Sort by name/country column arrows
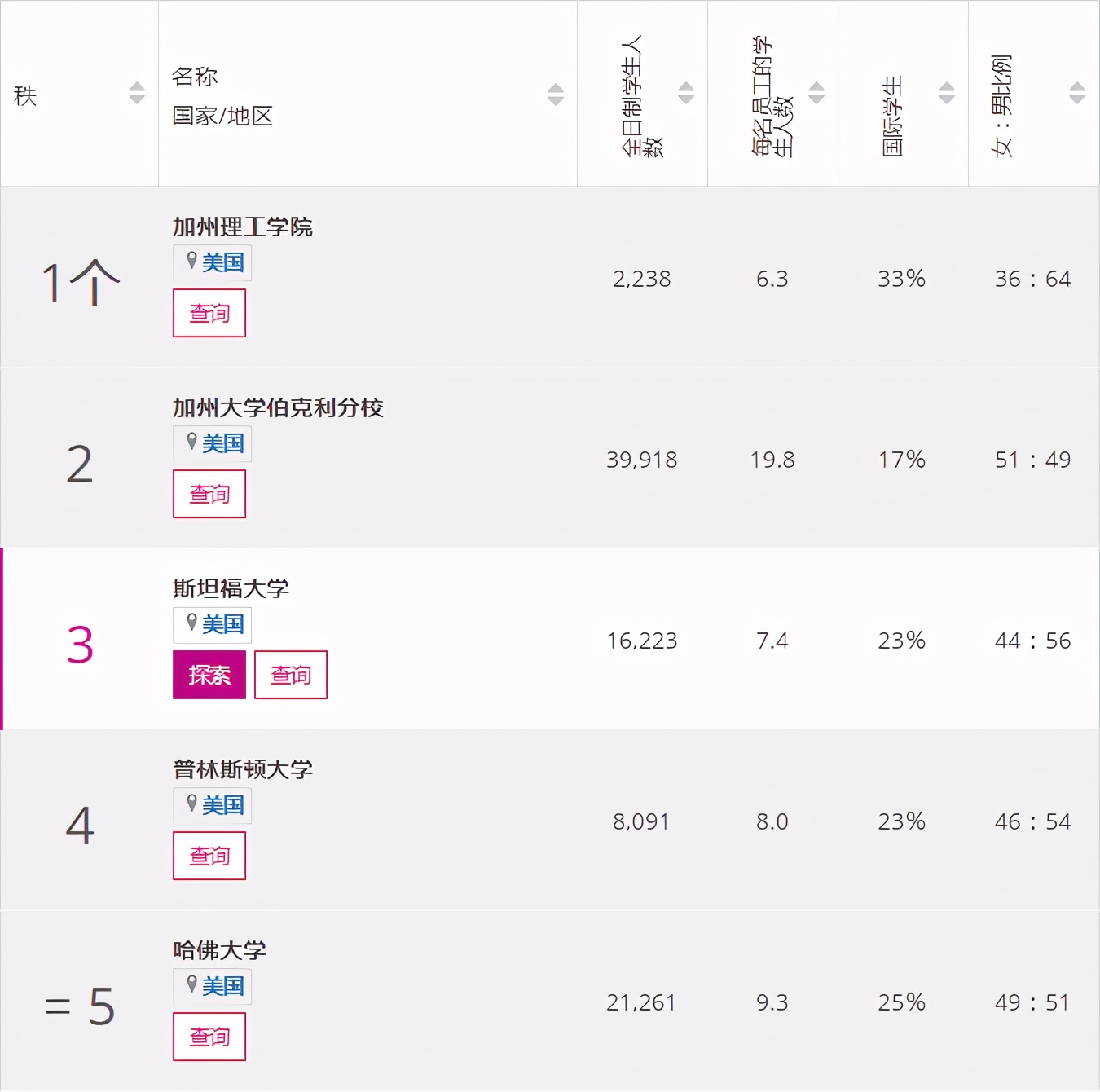This screenshot has width=1100, height=1092. click(x=556, y=94)
